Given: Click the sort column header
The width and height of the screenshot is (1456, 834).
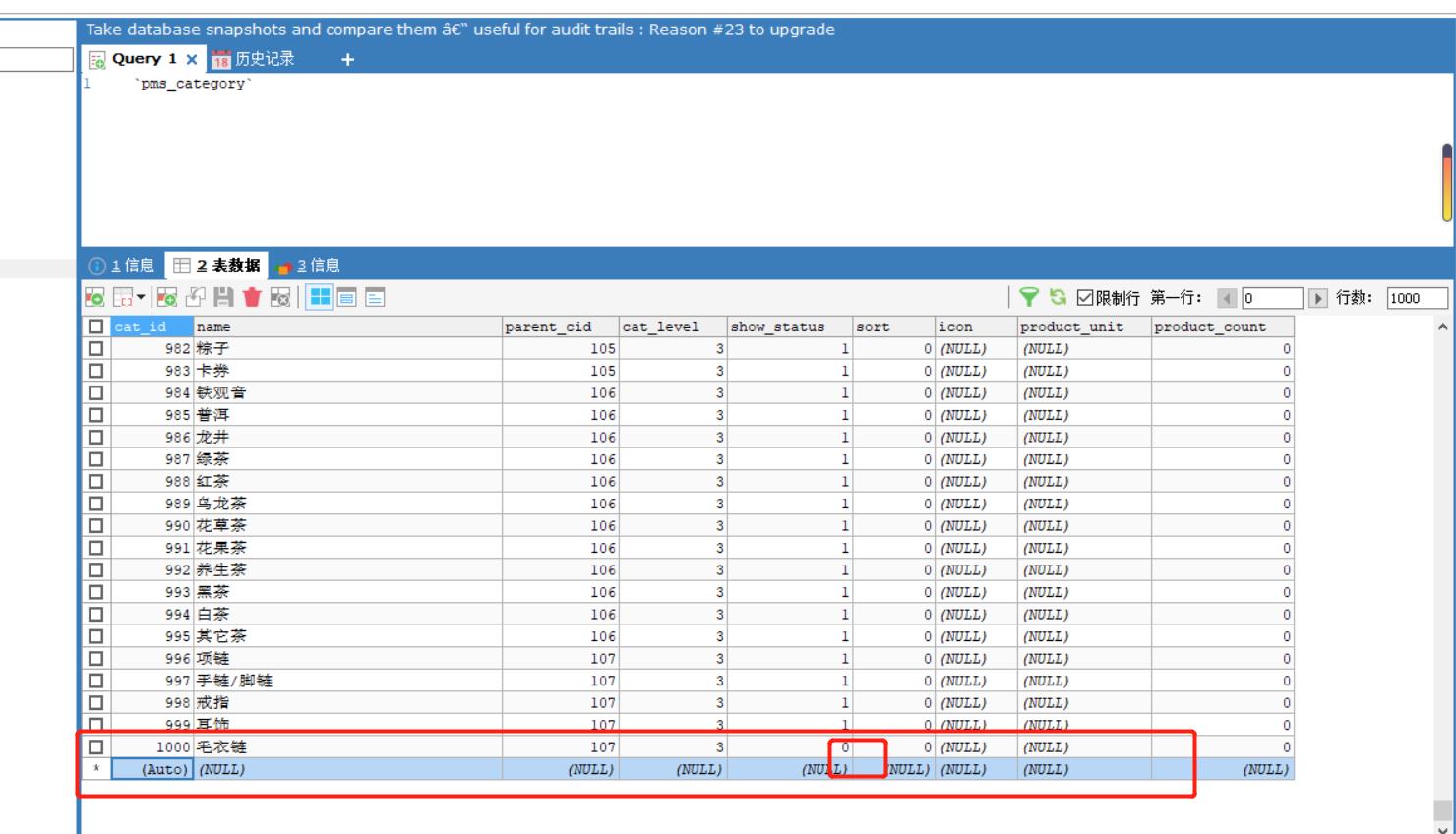Looking at the screenshot, I should click(x=893, y=327).
